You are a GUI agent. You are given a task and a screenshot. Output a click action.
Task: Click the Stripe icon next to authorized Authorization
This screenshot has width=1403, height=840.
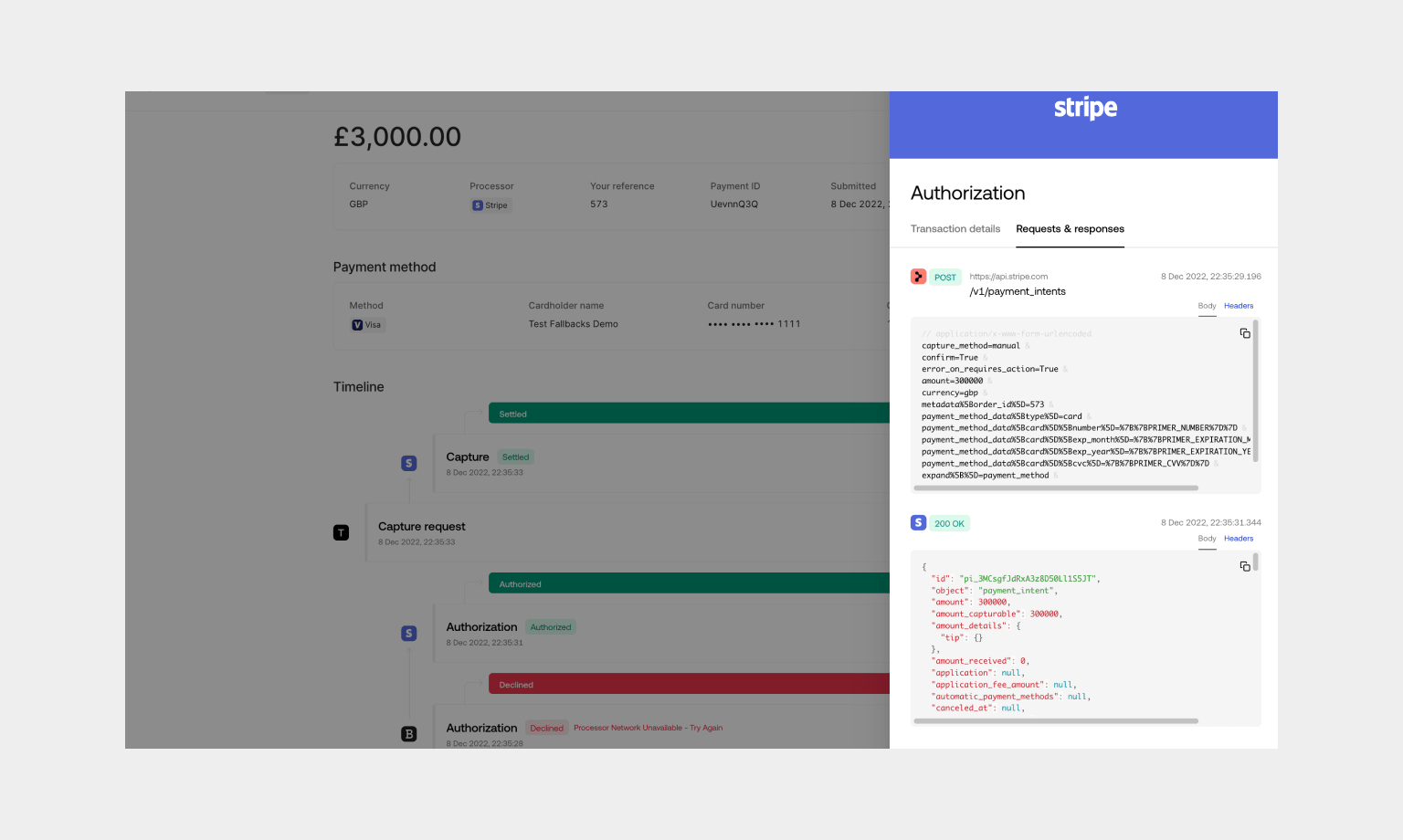(x=409, y=633)
